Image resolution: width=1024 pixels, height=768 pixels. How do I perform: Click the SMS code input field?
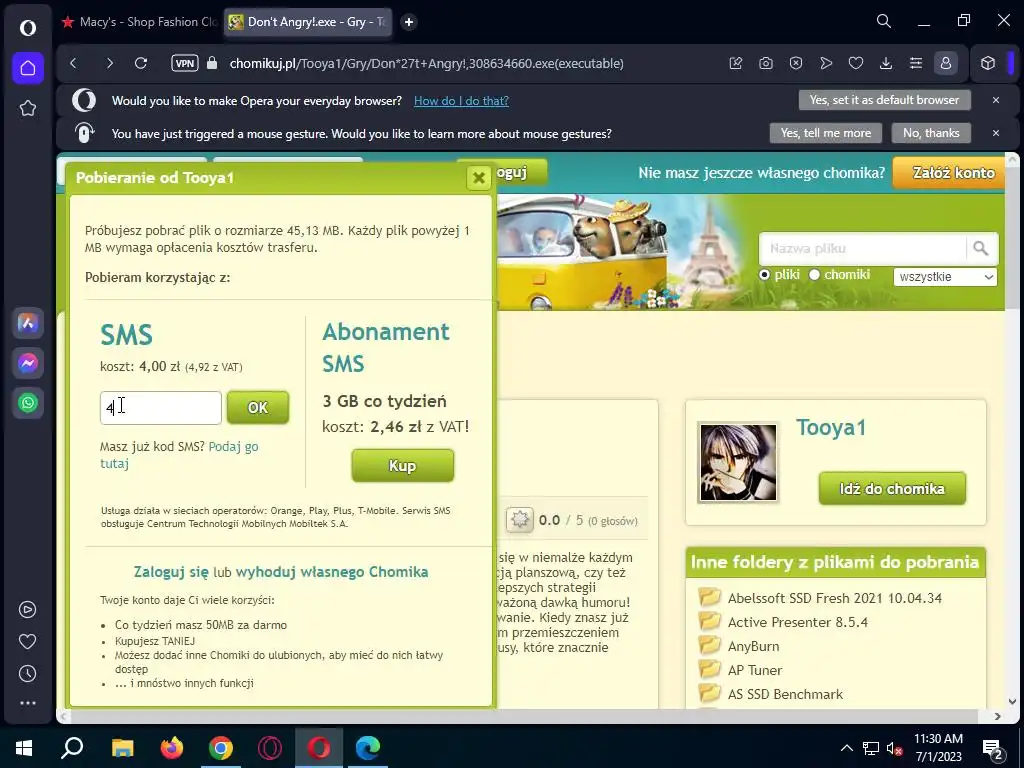coord(161,408)
